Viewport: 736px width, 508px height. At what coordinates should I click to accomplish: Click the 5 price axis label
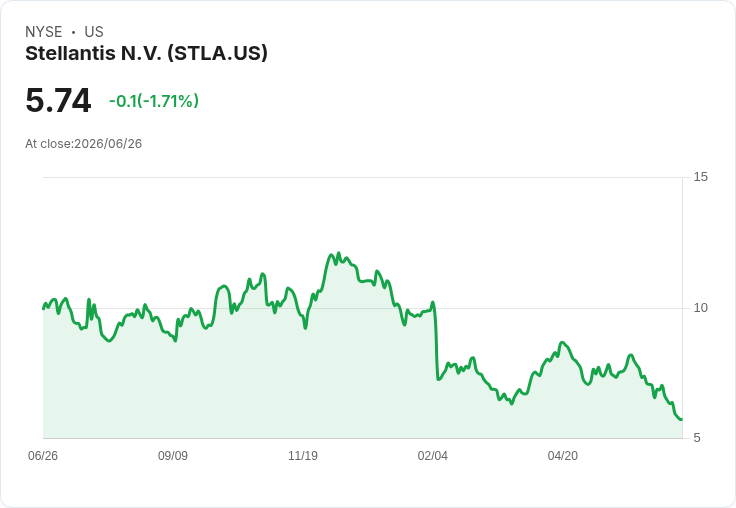coord(697,438)
